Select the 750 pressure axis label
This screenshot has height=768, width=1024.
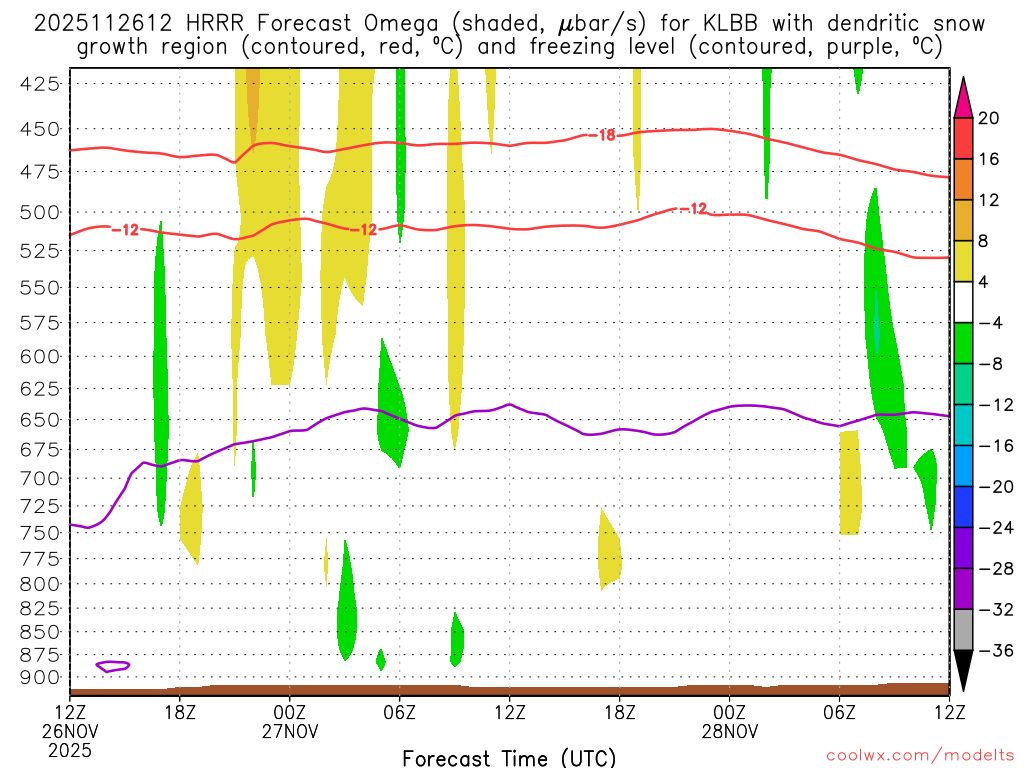pos(40,533)
